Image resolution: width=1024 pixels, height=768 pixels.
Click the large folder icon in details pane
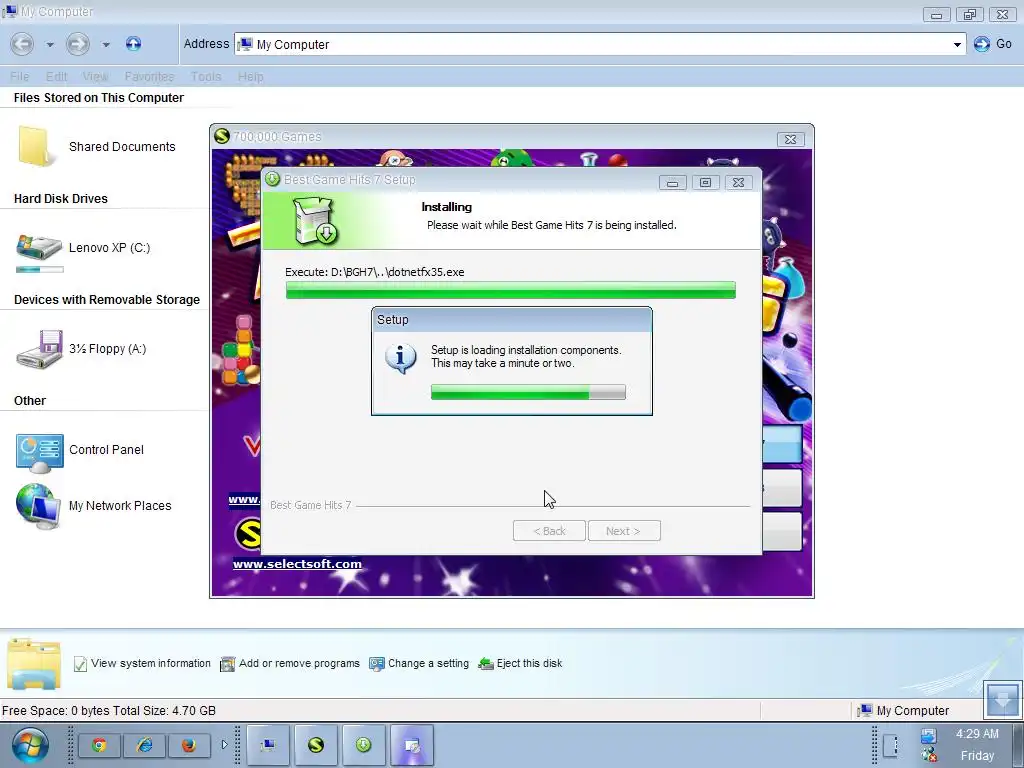tap(34, 664)
